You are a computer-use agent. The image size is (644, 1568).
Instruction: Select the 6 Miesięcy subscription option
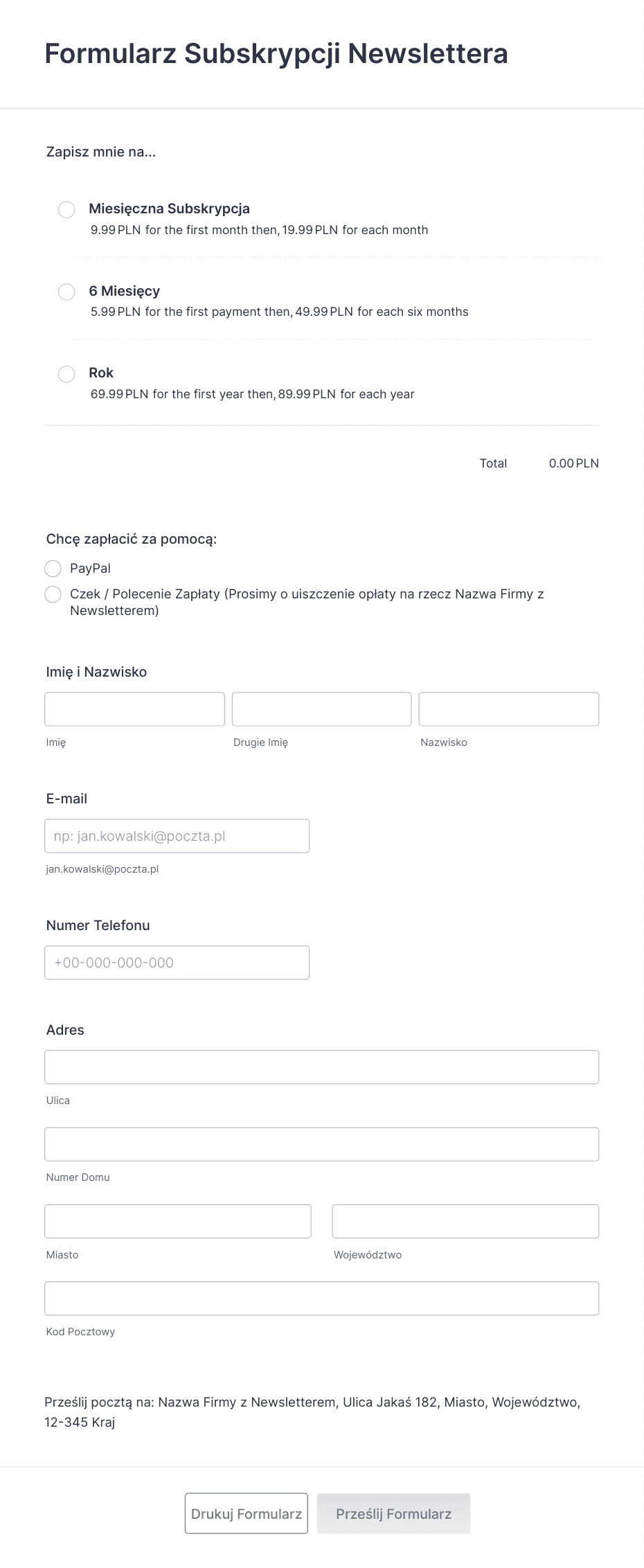[66, 292]
